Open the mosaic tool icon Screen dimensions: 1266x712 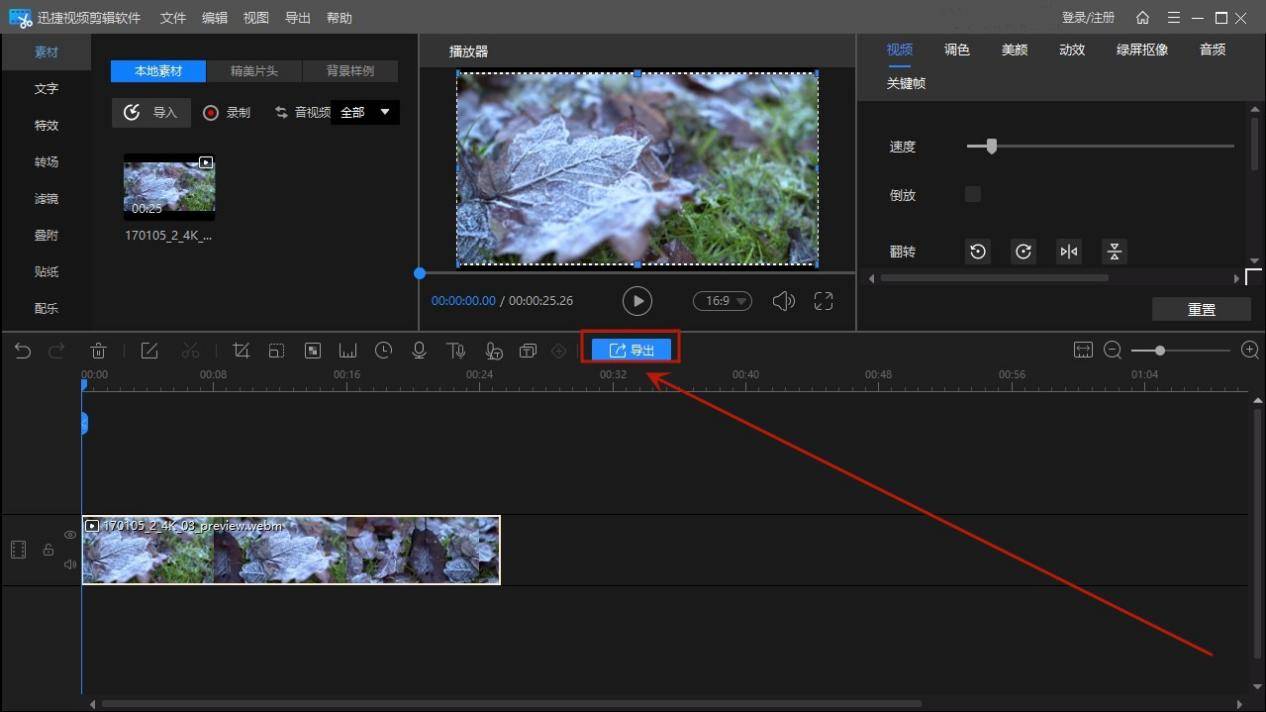click(312, 350)
